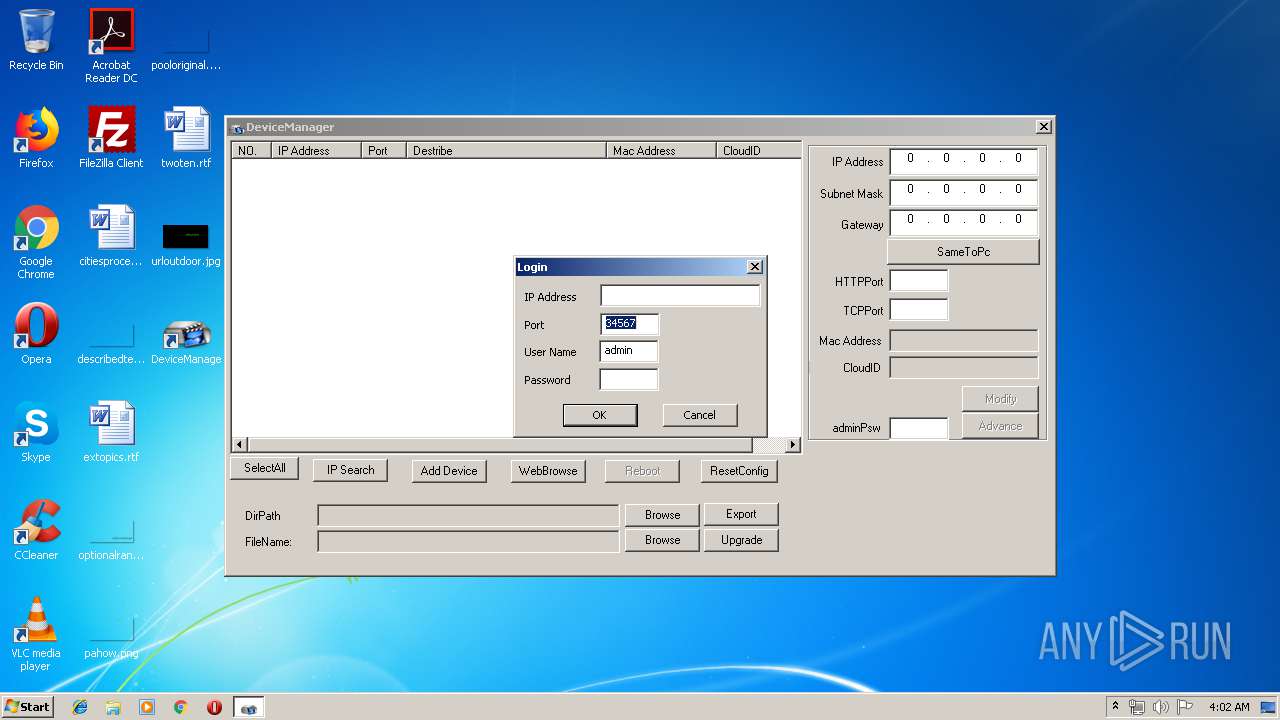Open the network tray icon
This screenshot has height=720, width=1280.
[1137, 707]
